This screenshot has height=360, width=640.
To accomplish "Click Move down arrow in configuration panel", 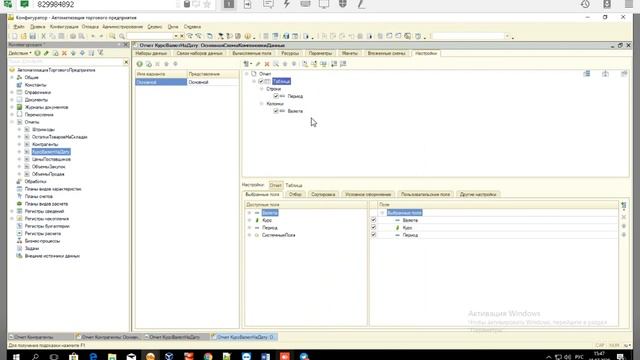I will 82,53.
